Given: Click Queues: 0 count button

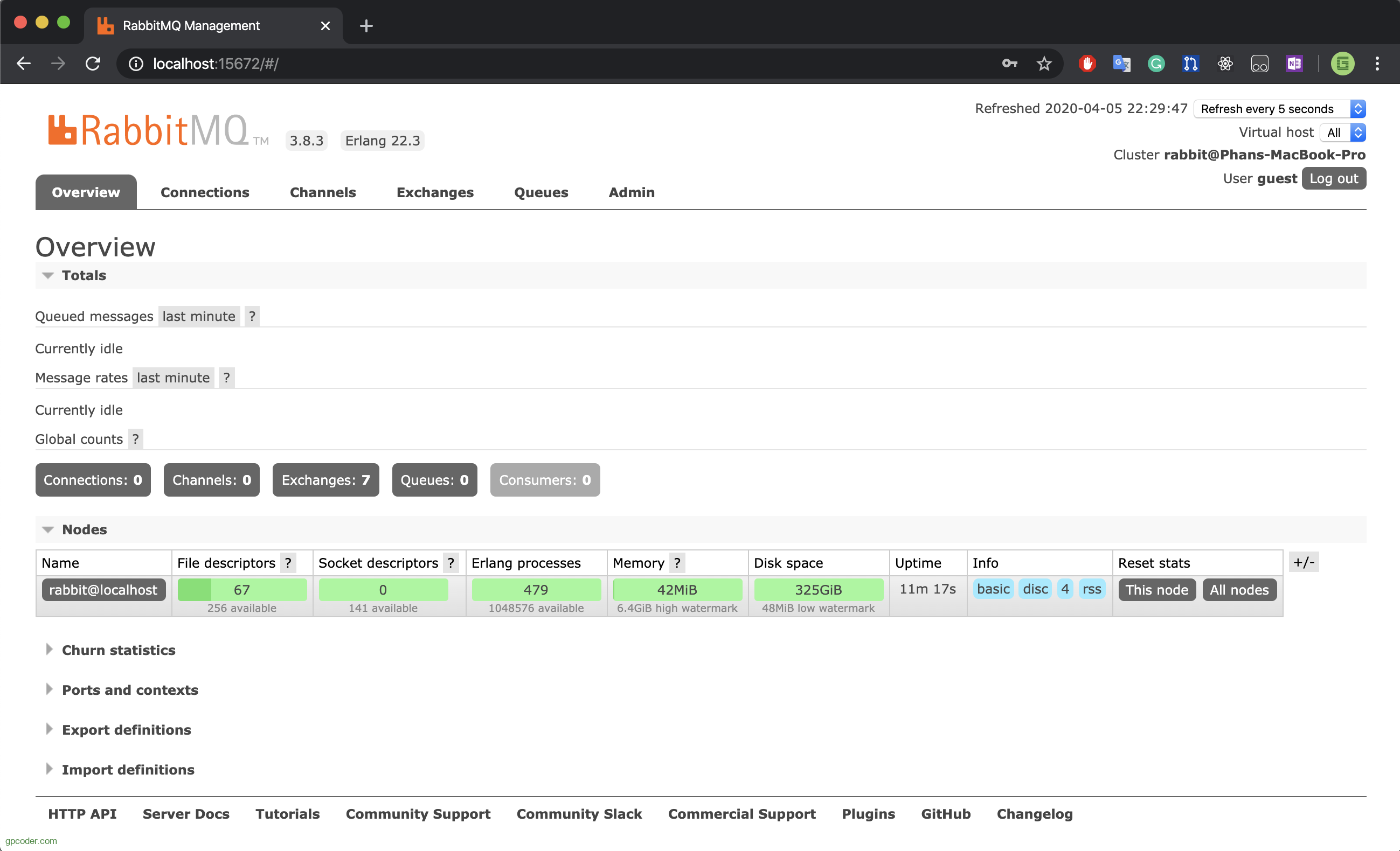Looking at the screenshot, I should 435,480.
